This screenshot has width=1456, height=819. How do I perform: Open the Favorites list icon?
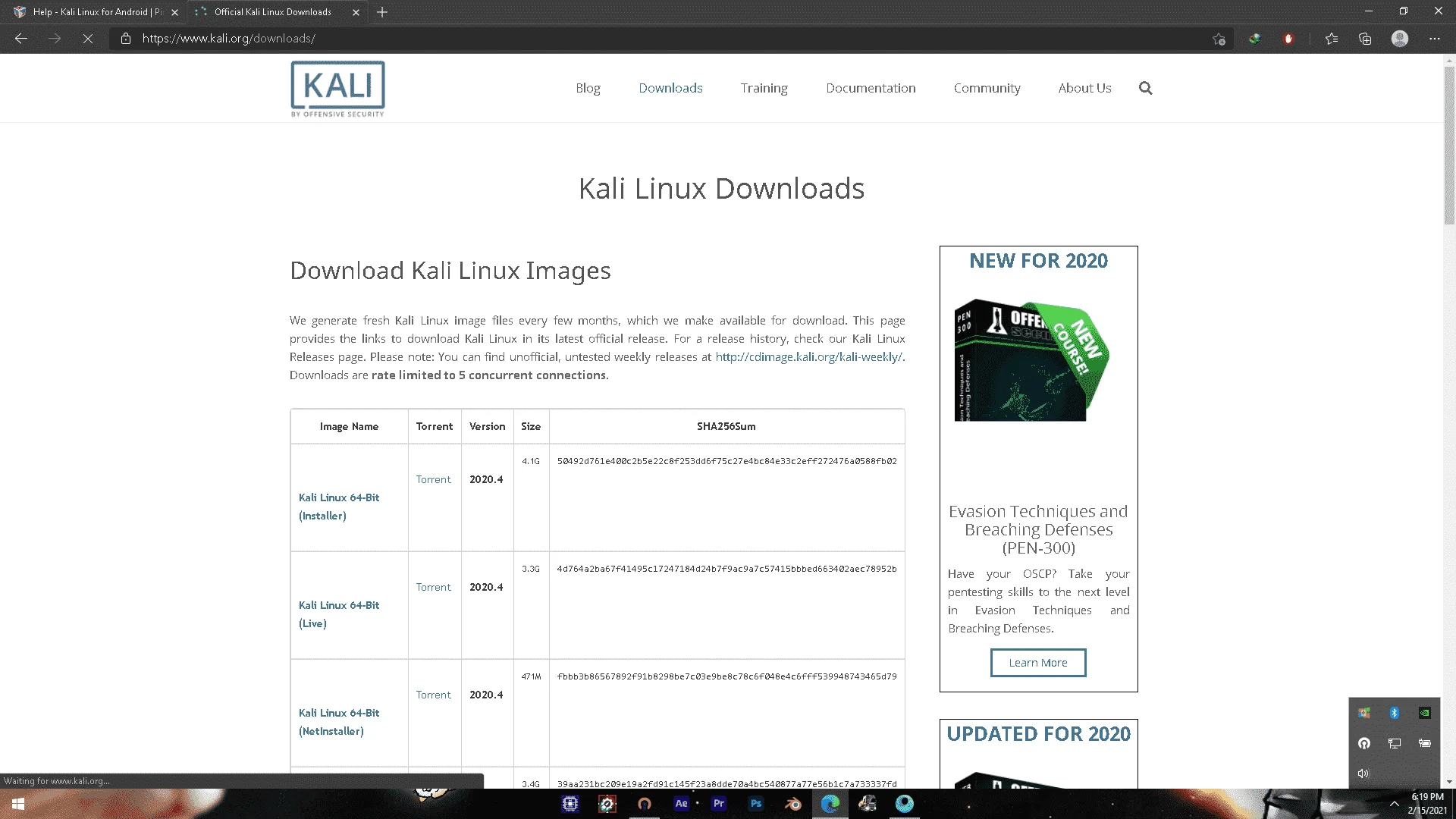pos(1332,39)
